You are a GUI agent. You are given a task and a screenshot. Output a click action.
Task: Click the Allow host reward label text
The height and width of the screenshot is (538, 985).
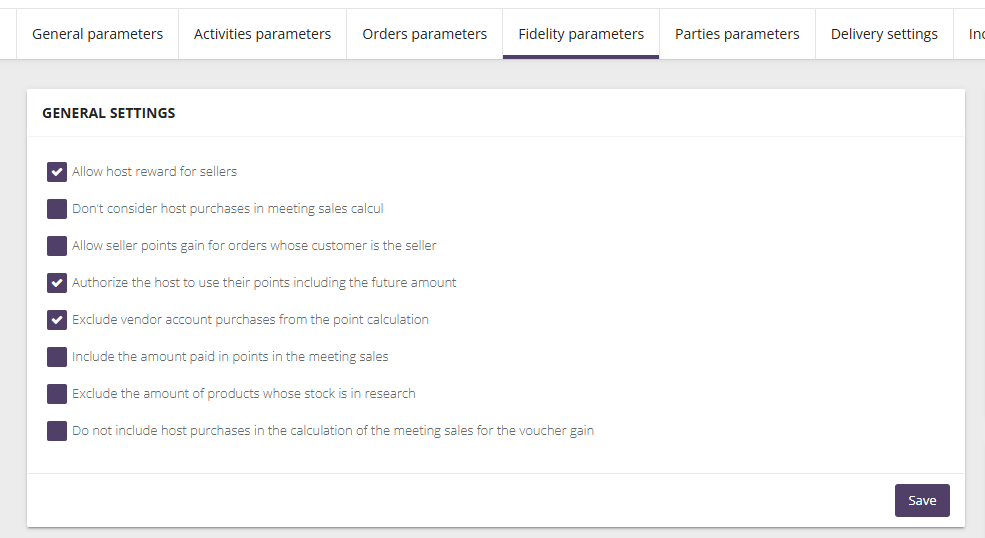pyautogui.click(x=154, y=172)
